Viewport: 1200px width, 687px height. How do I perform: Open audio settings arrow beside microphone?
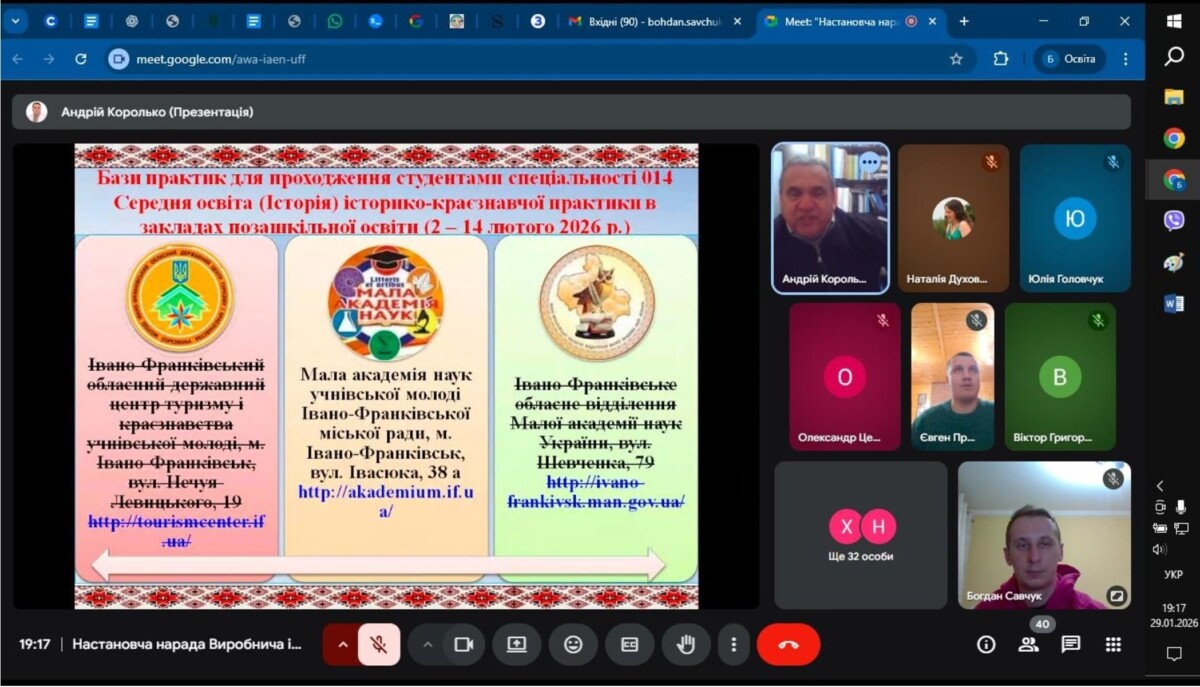342,645
